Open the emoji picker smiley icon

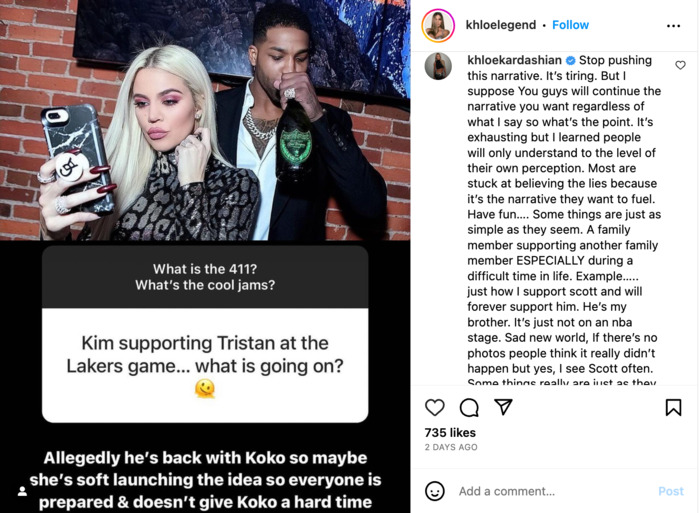click(x=434, y=491)
